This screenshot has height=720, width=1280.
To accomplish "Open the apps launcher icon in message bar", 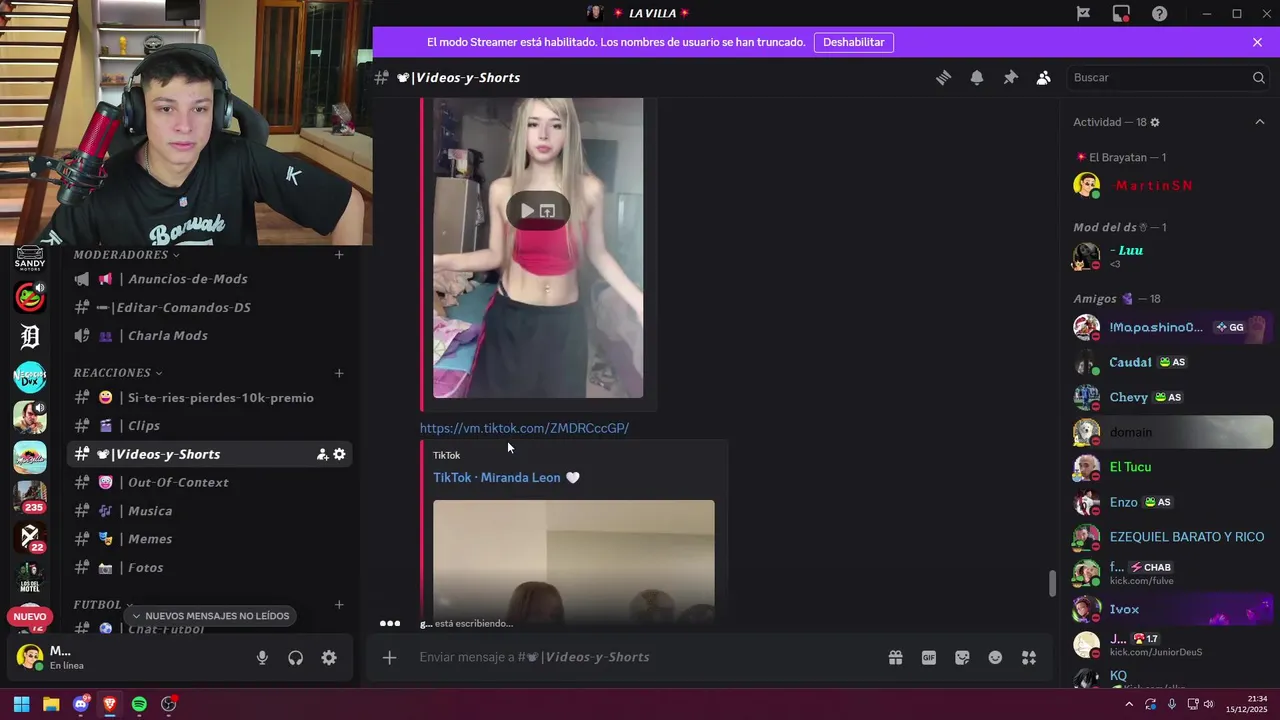I will [1028, 657].
